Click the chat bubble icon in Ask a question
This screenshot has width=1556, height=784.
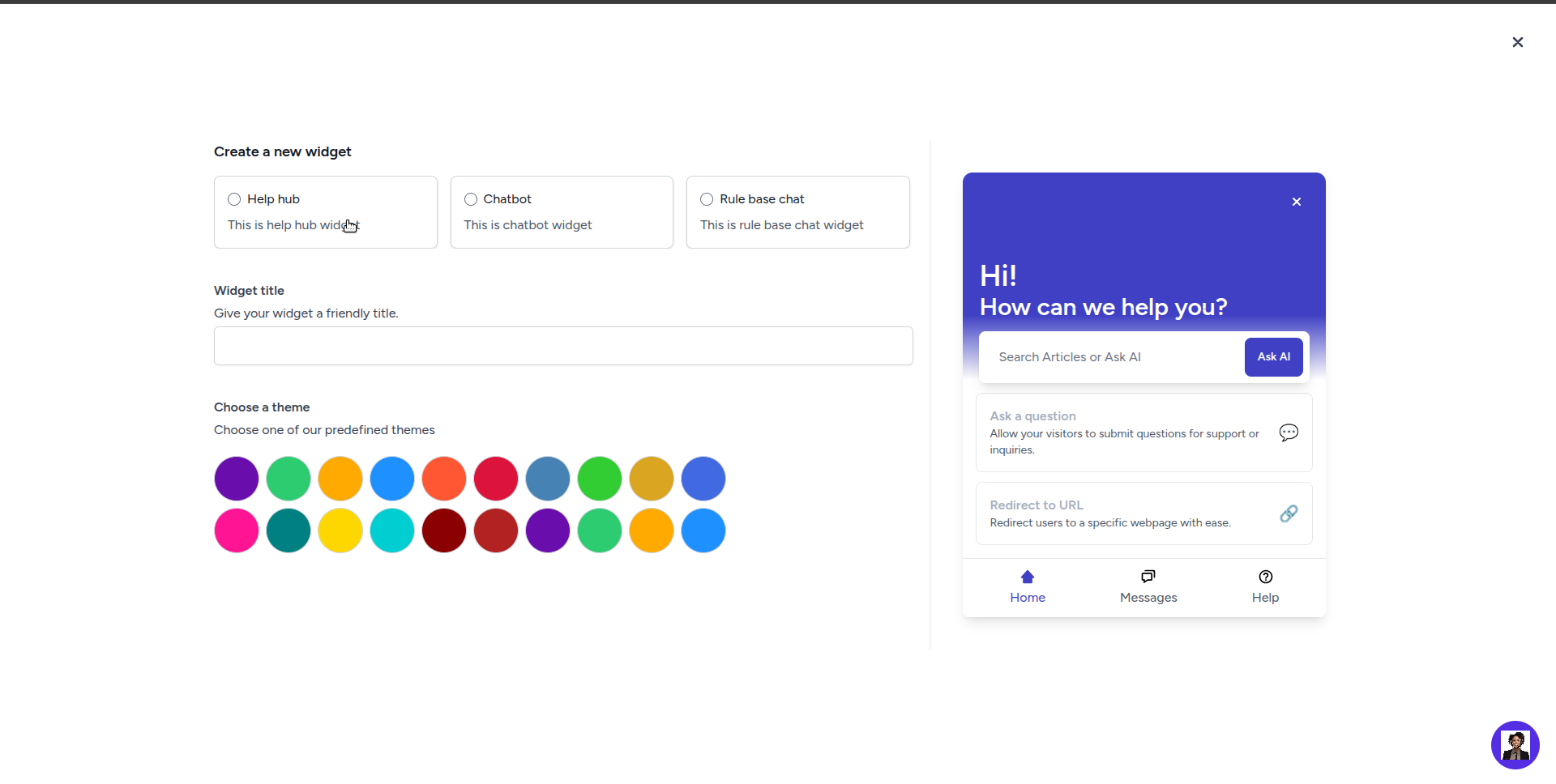[1289, 432]
